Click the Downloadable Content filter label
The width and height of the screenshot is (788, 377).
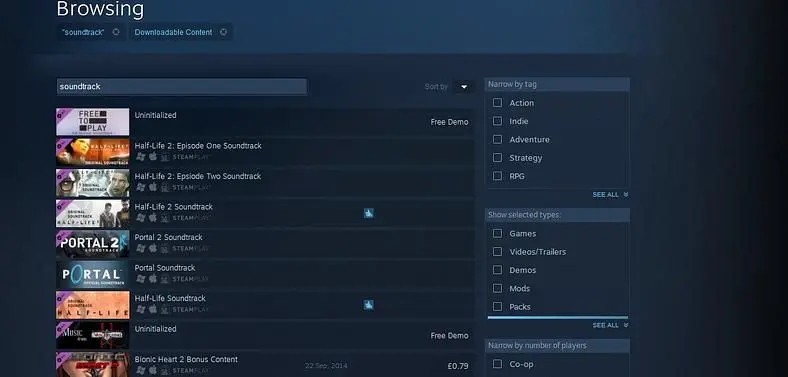173,32
